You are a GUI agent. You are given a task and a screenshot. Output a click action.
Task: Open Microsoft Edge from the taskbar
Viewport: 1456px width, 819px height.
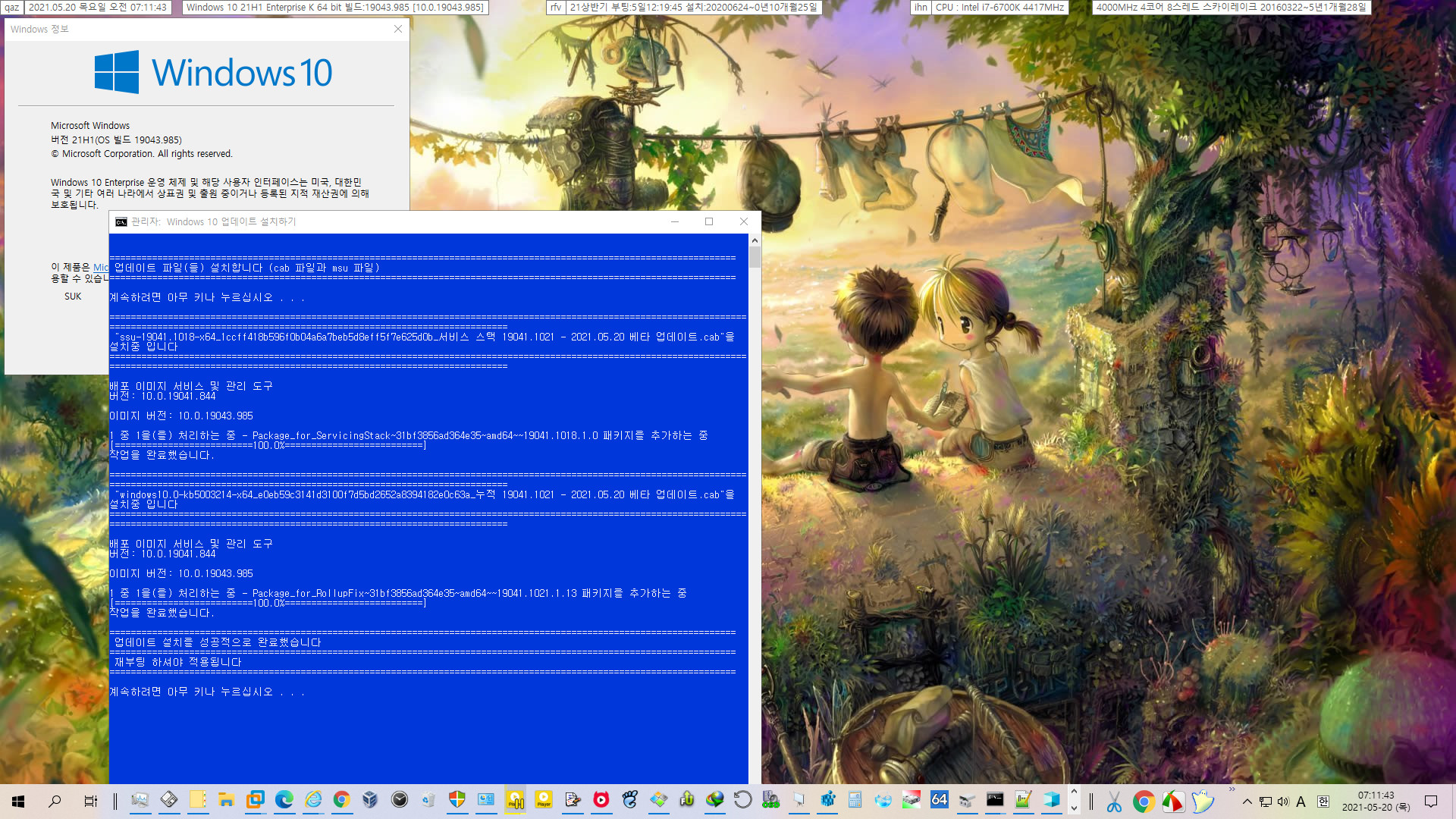(284, 800)
